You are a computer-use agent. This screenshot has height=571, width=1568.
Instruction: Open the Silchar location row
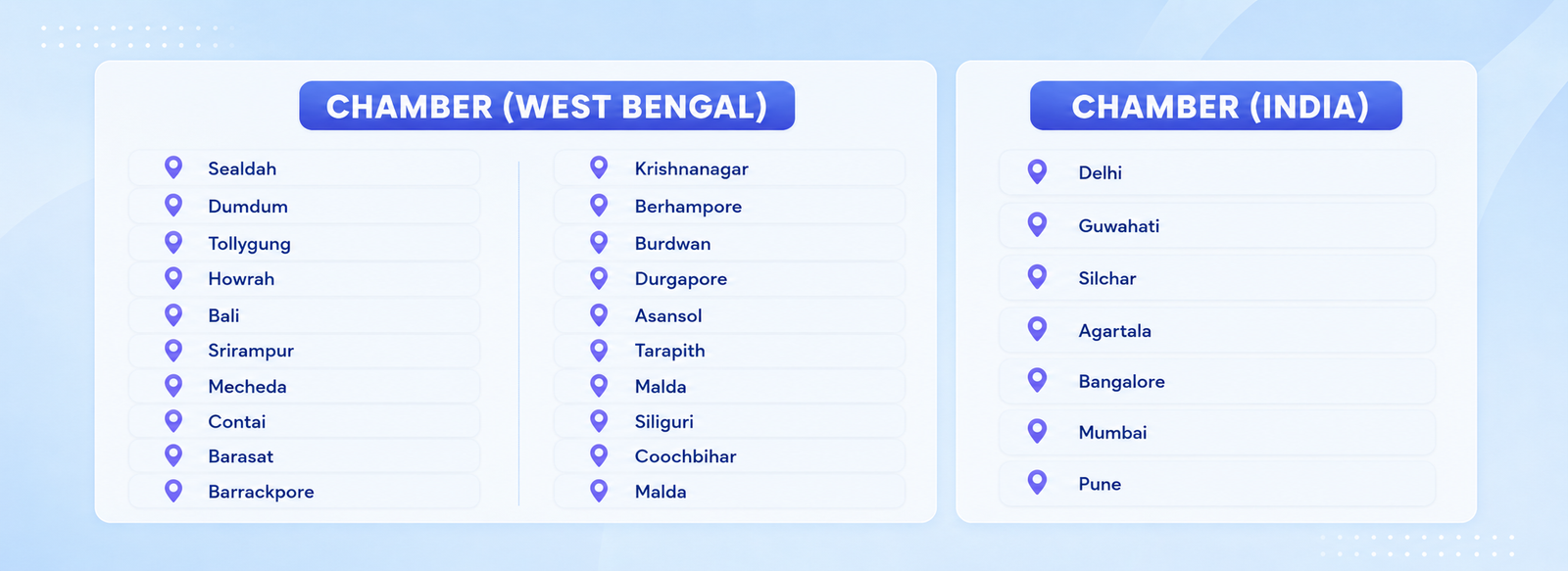[1217, 278]
